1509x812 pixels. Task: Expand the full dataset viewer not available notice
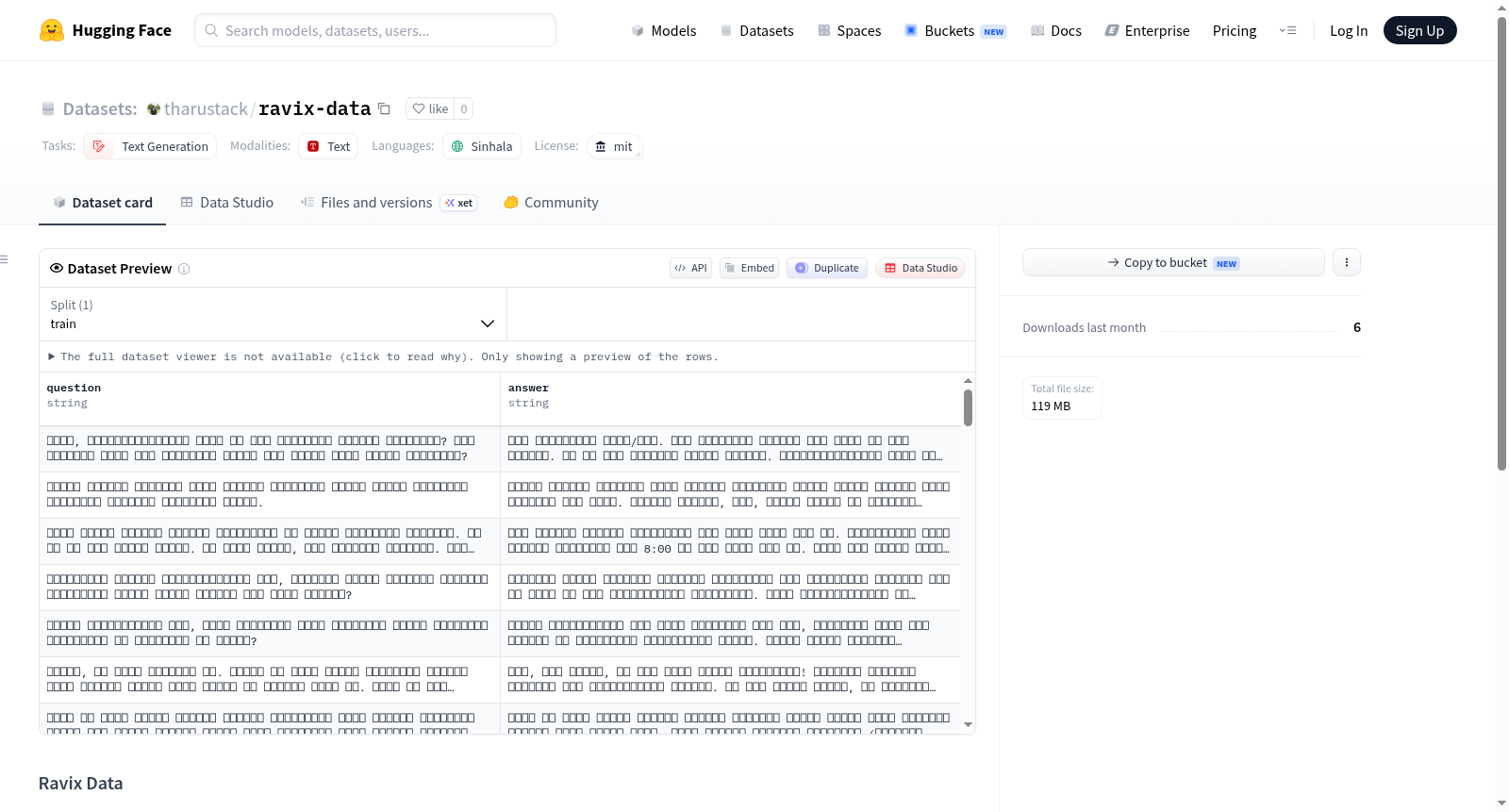click(x=383, y=356)
